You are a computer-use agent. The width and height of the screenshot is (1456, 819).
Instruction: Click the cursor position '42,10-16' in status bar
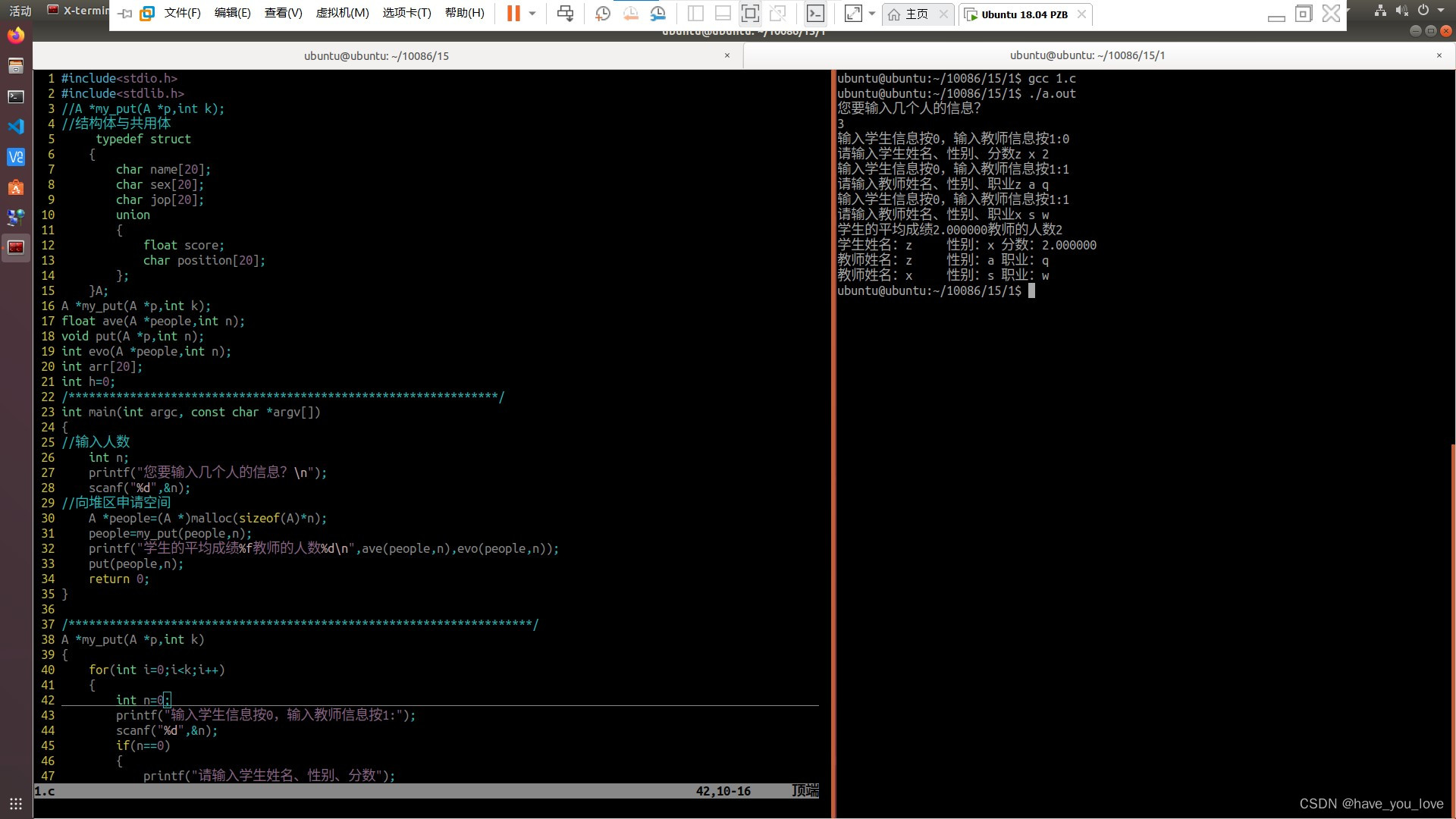(723, 791)
